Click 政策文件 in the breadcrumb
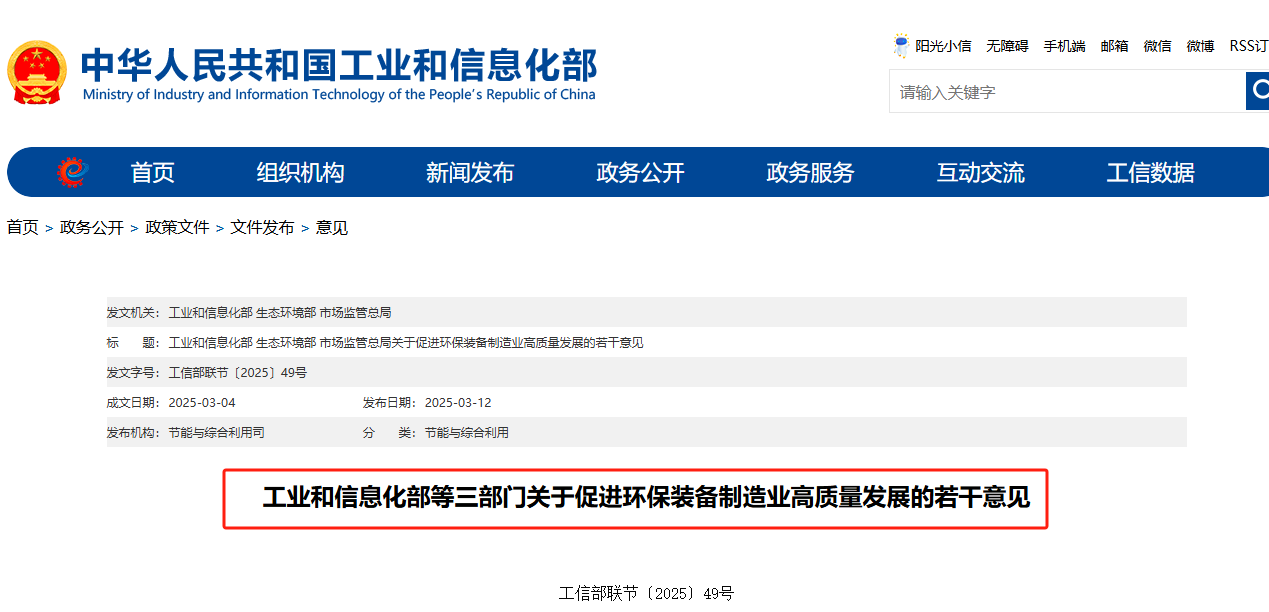Viewport: 1269px width, 612px height. point(177,228)
